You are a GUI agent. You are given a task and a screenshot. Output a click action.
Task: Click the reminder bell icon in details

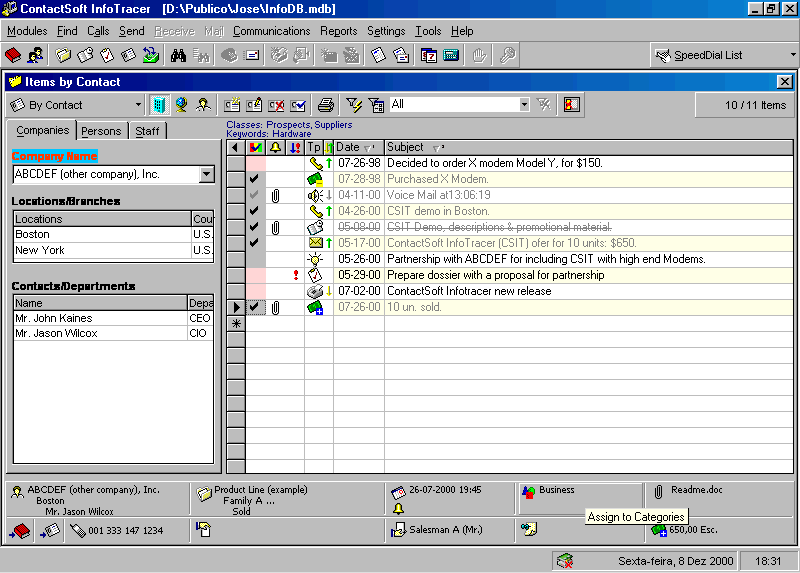pyautogui.click(x=398, y=509)
